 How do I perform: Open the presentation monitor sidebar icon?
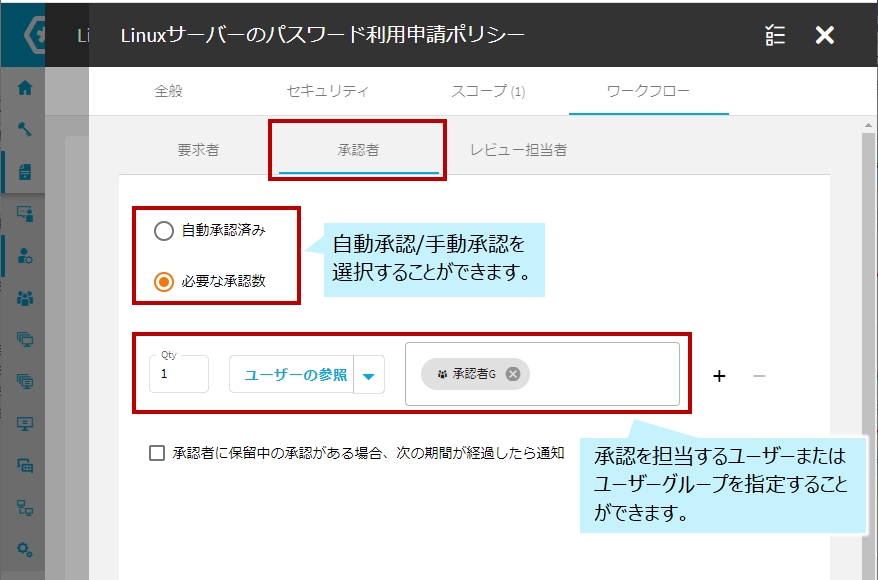pyautogui.click(x=25, y=423)
